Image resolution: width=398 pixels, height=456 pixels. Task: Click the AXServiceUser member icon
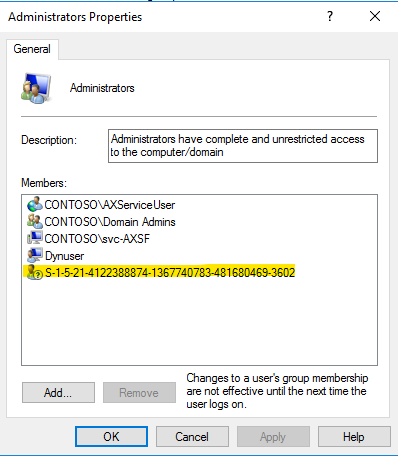point(34,204)
